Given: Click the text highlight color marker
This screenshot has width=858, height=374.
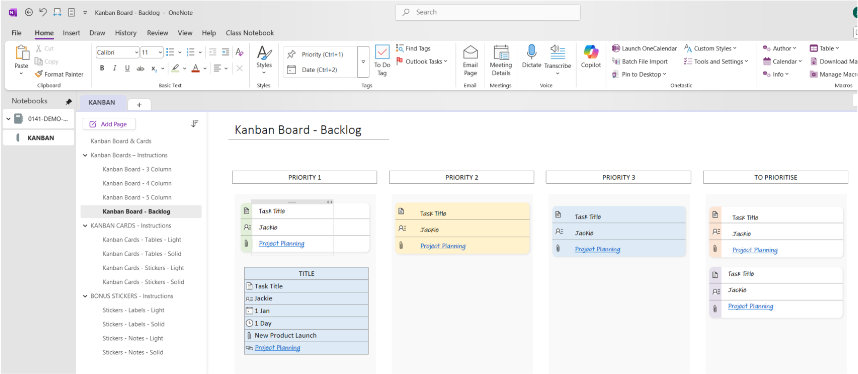Looking at the screenshot, I should [175, 68].
